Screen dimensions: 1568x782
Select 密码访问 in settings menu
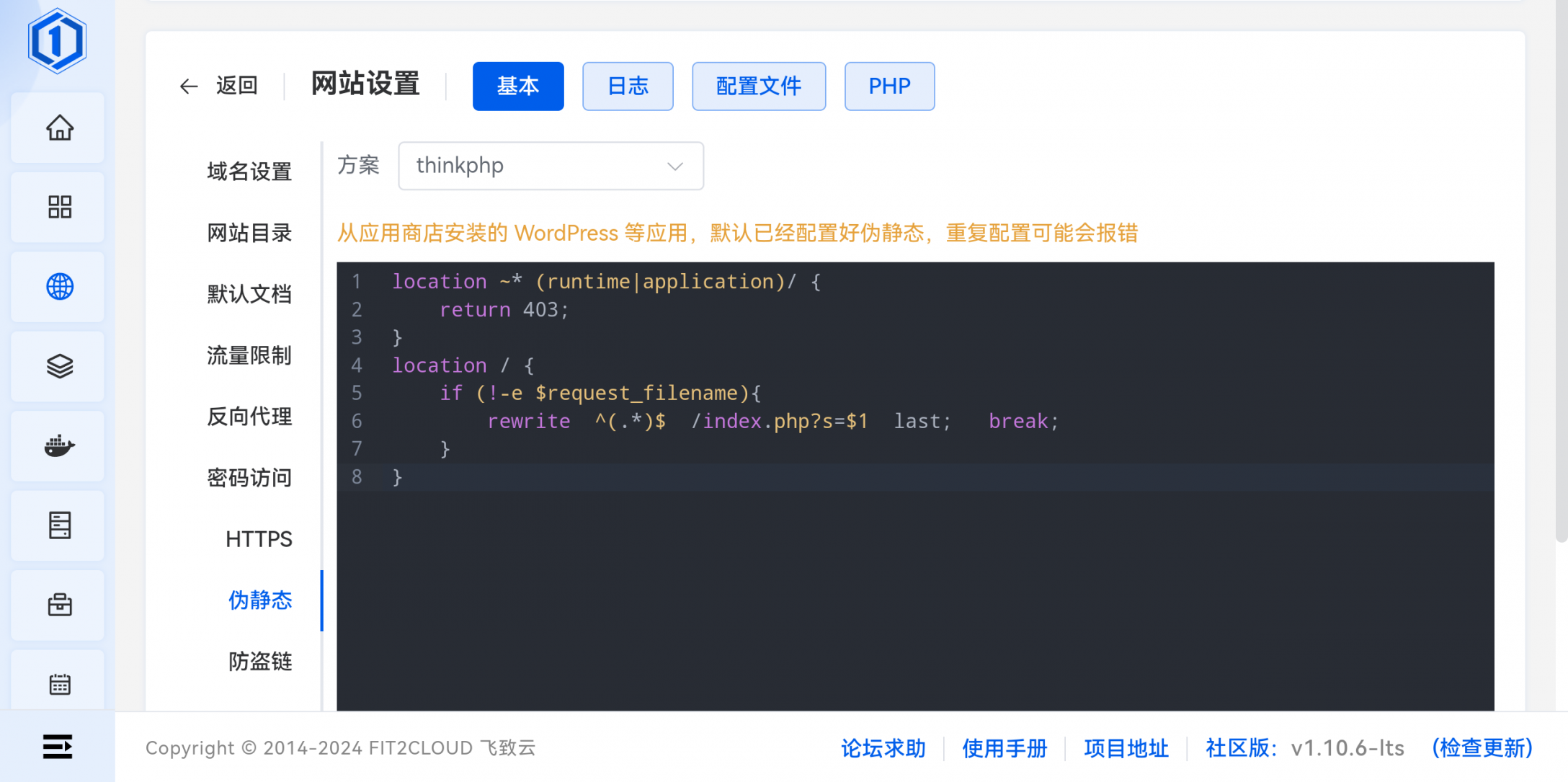pos(249,478)
